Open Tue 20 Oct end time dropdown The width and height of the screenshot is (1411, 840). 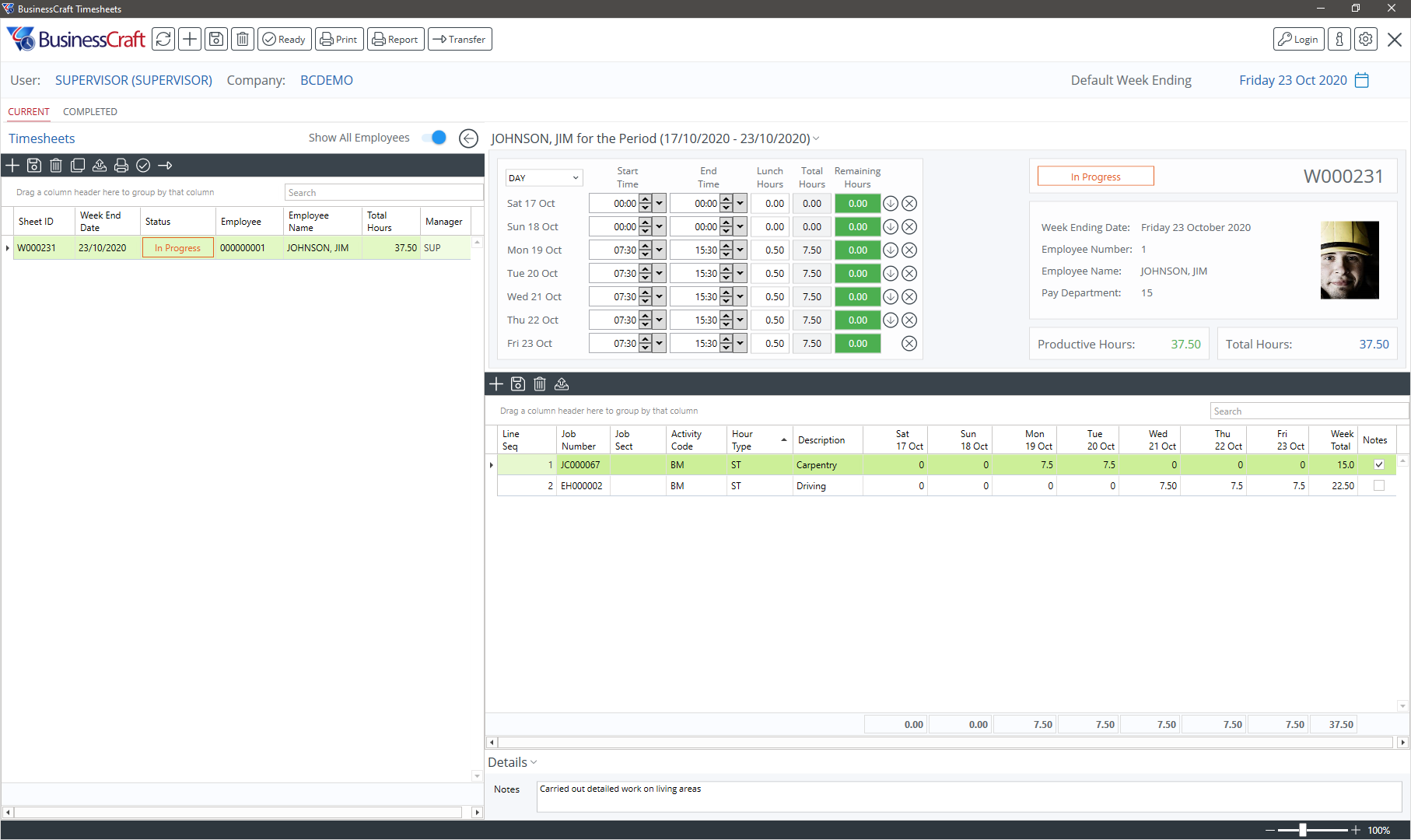click(x=741, y=274)
